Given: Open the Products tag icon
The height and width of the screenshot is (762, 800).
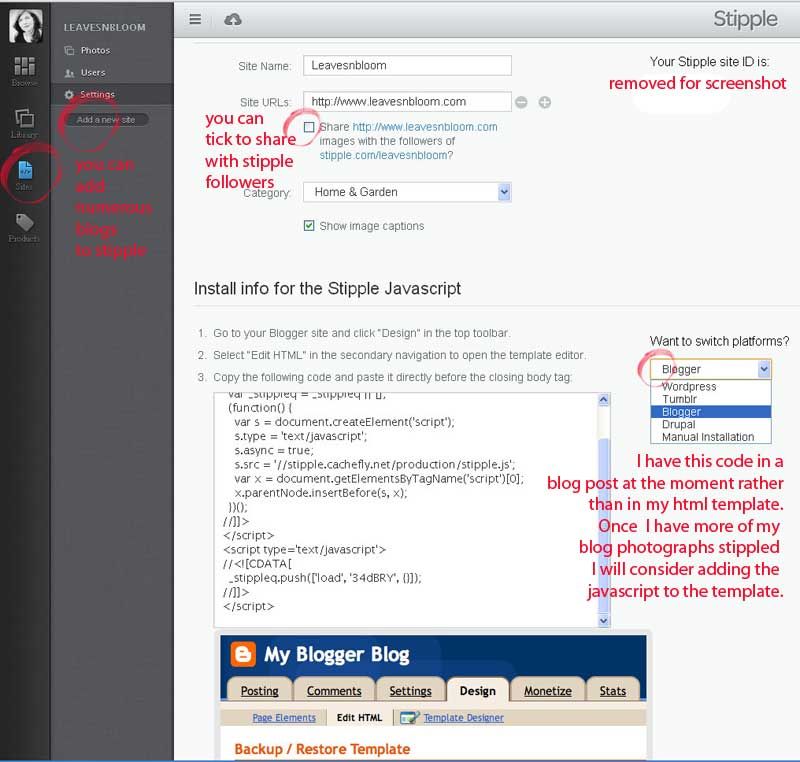Looking at the screenshot, I should [24, 222].
